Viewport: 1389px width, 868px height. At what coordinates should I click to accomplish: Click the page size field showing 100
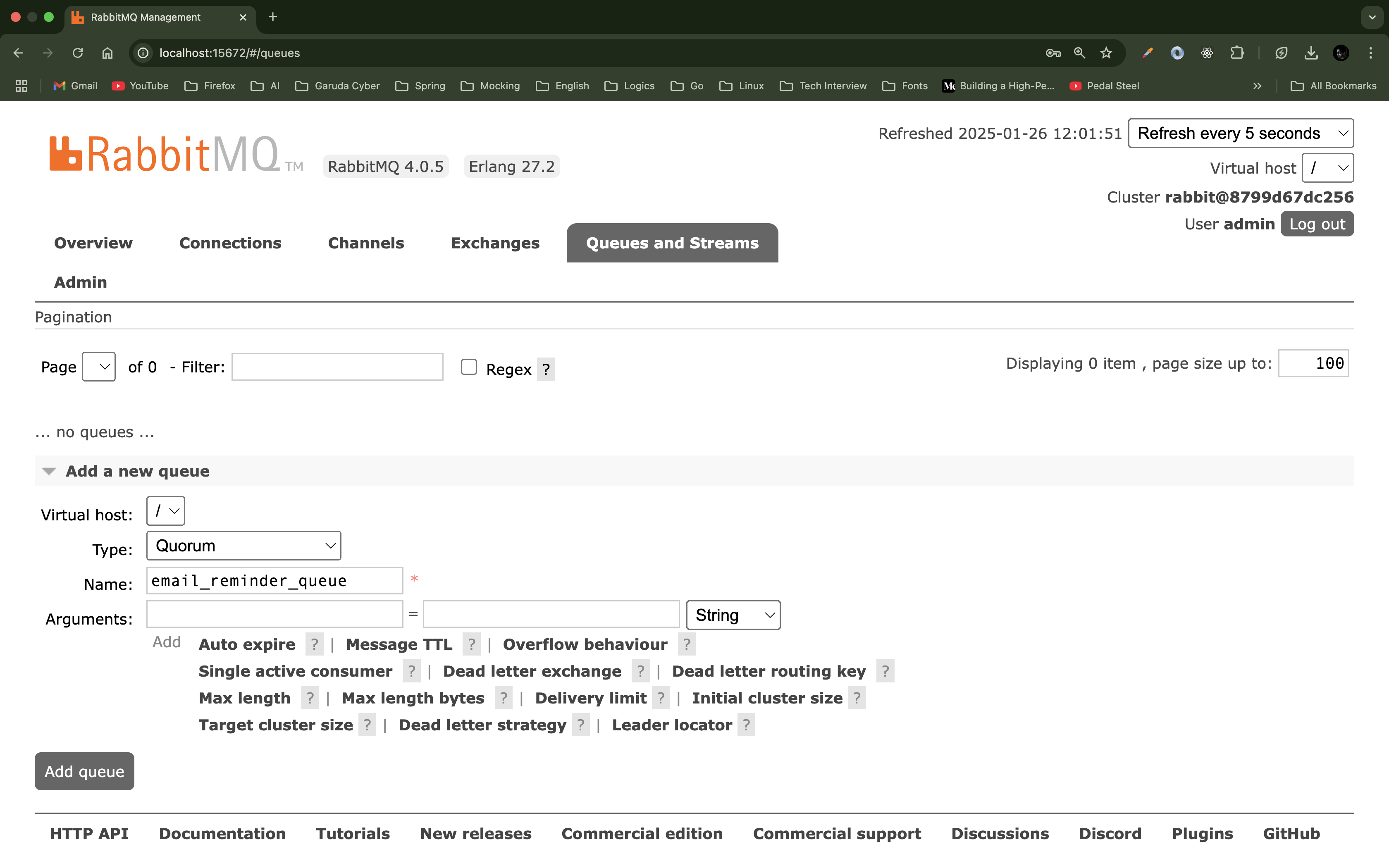(1313, 363)
